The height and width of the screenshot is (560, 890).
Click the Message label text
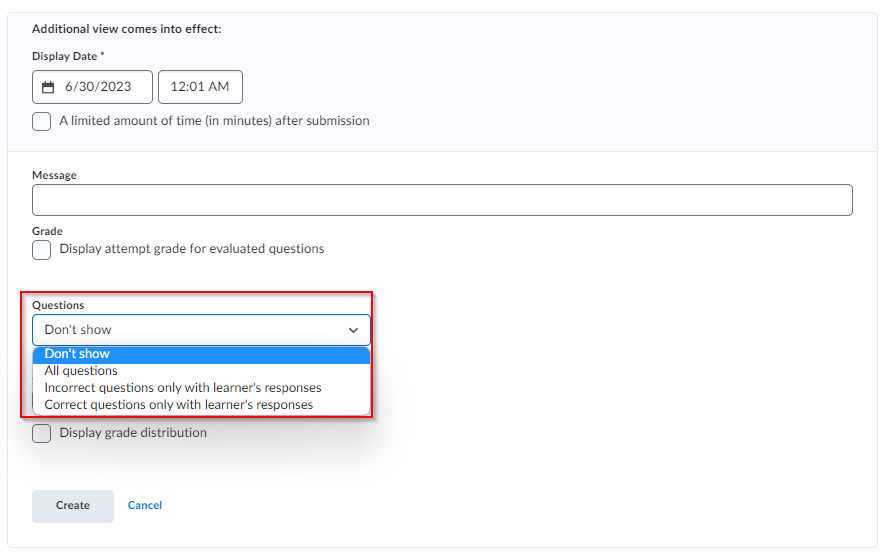click(x=54, y=175)
